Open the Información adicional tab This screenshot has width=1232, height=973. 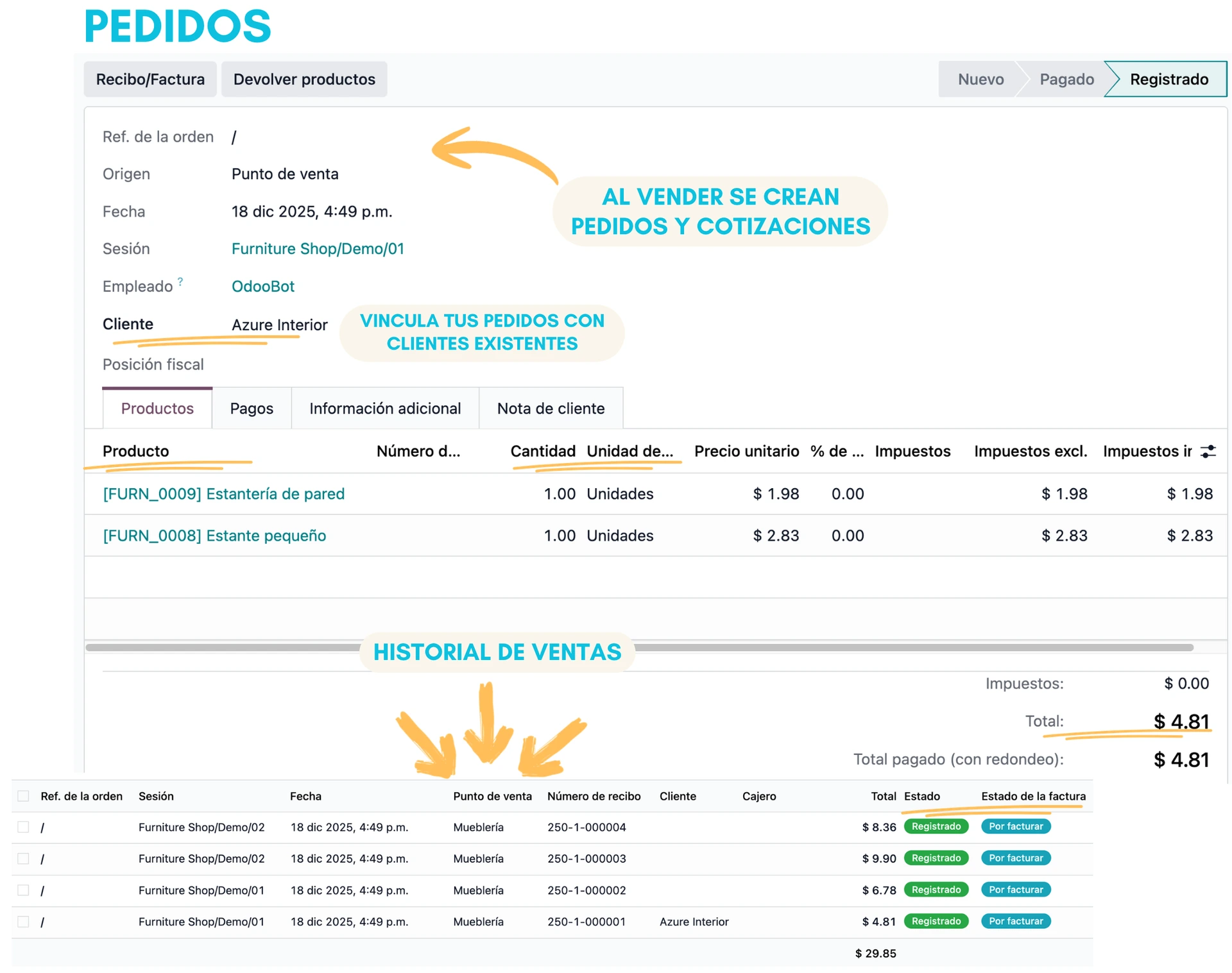pyautogui.click(x=385, y=409)
